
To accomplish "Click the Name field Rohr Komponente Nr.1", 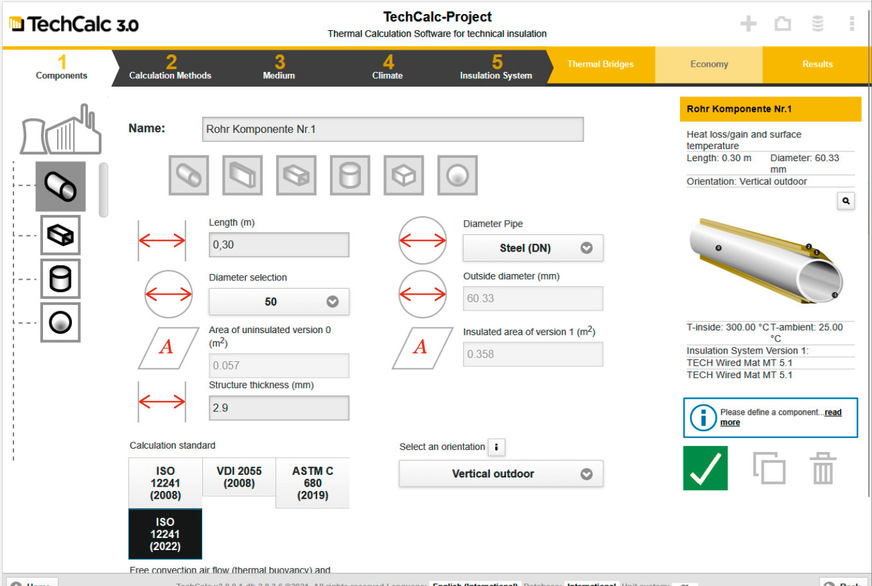I will click(x=393, y=129).
